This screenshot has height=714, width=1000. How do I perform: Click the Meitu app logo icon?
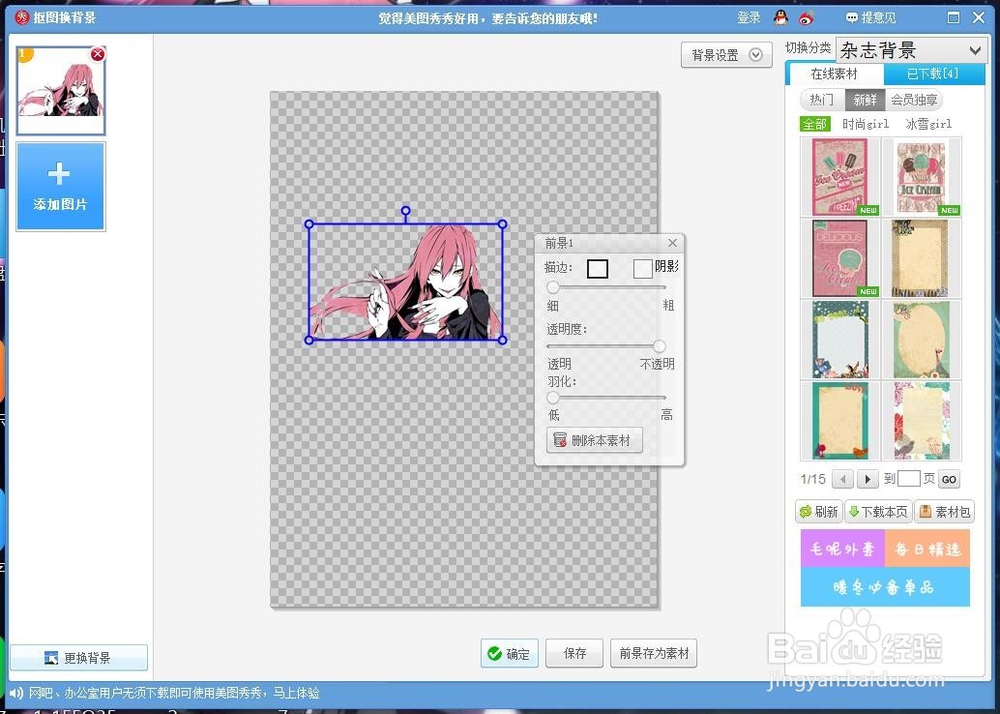(22, 17)
